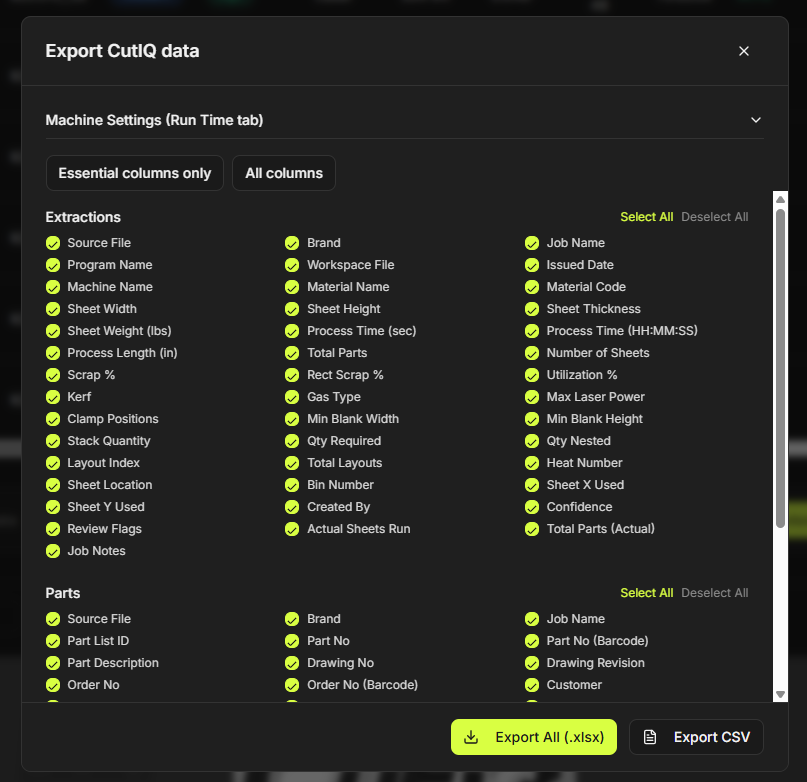This screenshot has width=807, height=782.
Task: Select Essential columns only preset
Action: 135,173
